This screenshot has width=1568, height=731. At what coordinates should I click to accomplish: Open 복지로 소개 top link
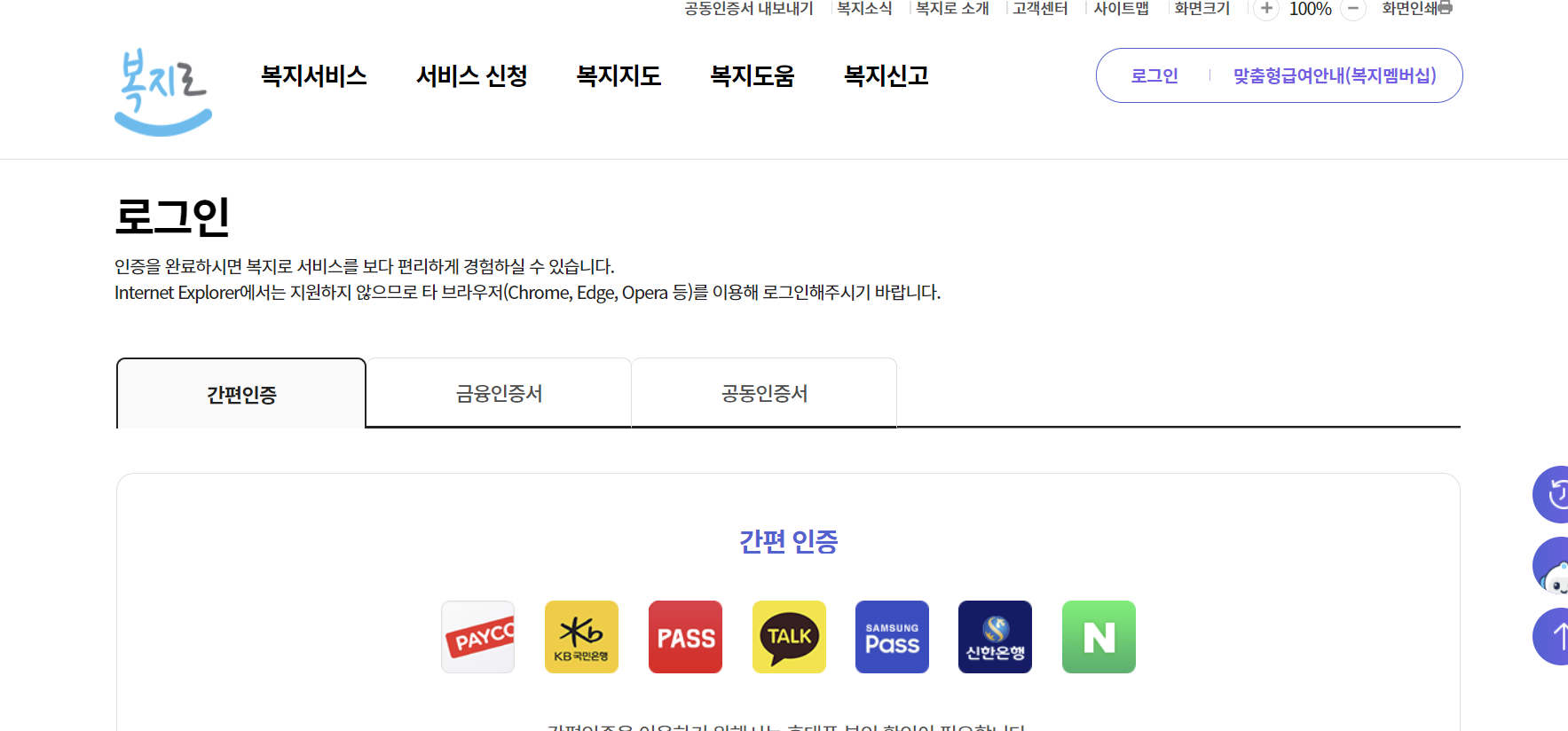(952, 9)
